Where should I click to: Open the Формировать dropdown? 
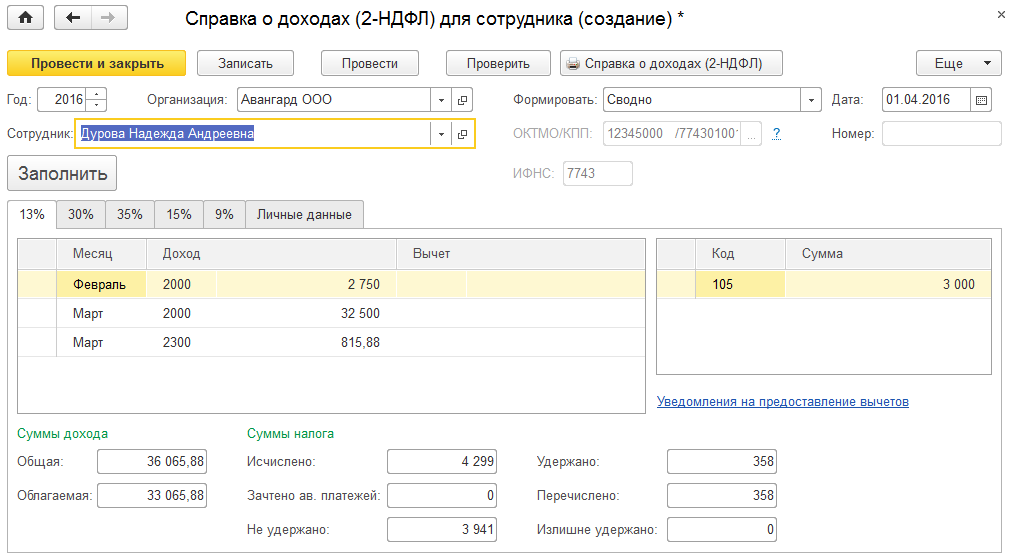point(810,100)
